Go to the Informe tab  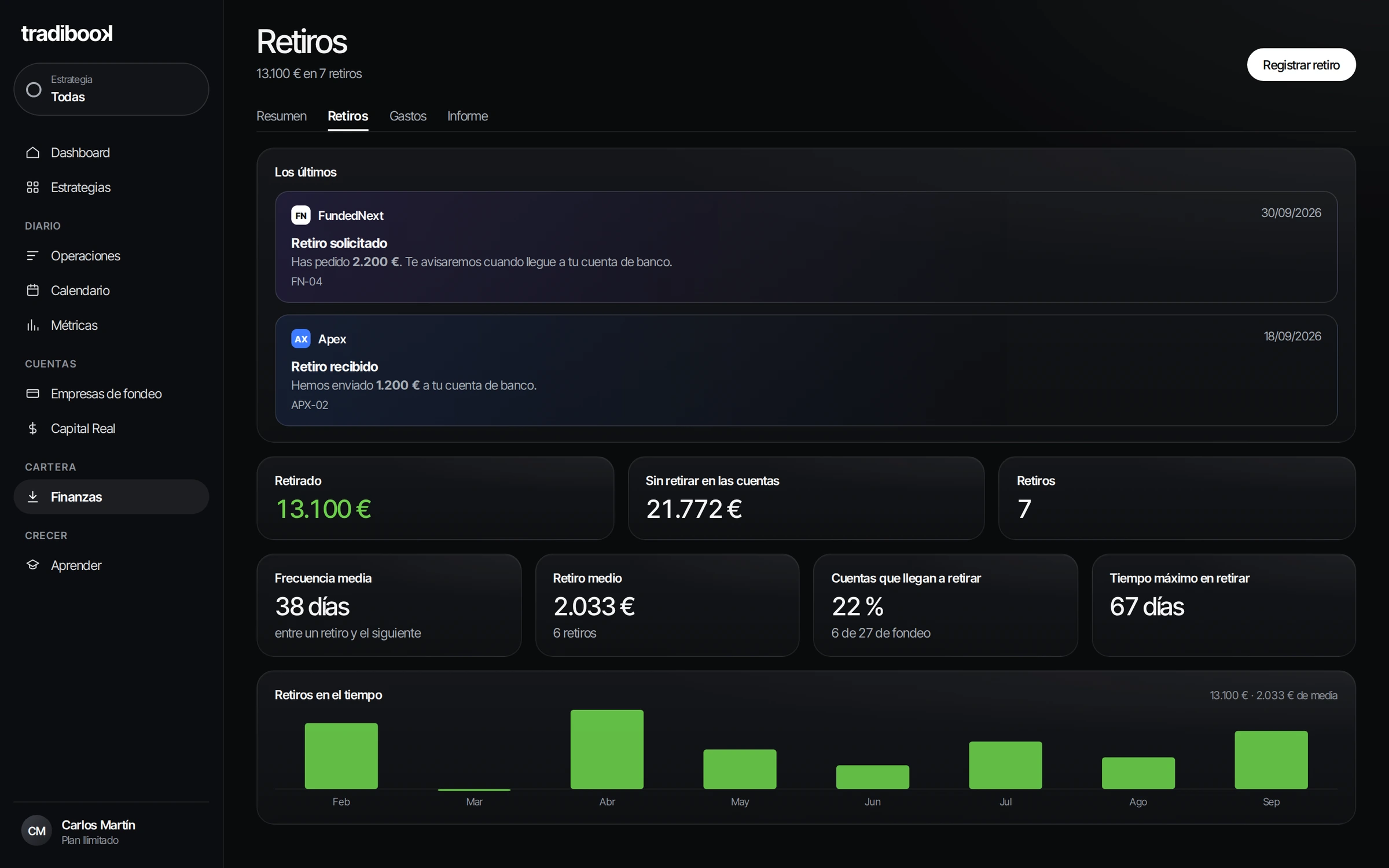tap(468, 116)
